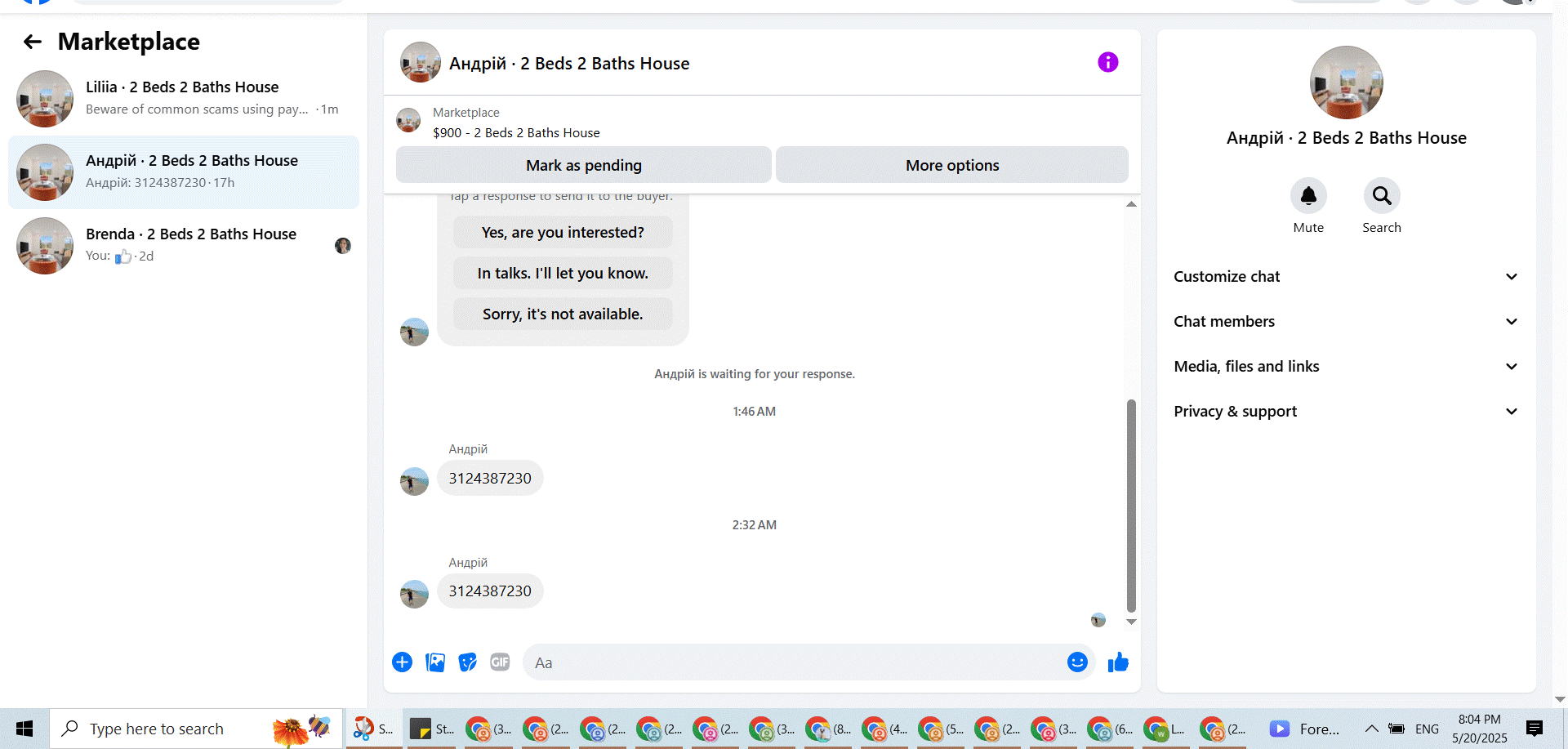The width and height of the screenshot is (1568, 749).
Task: Mute this chat with the bell icon
Action: tap(1308, 196)
